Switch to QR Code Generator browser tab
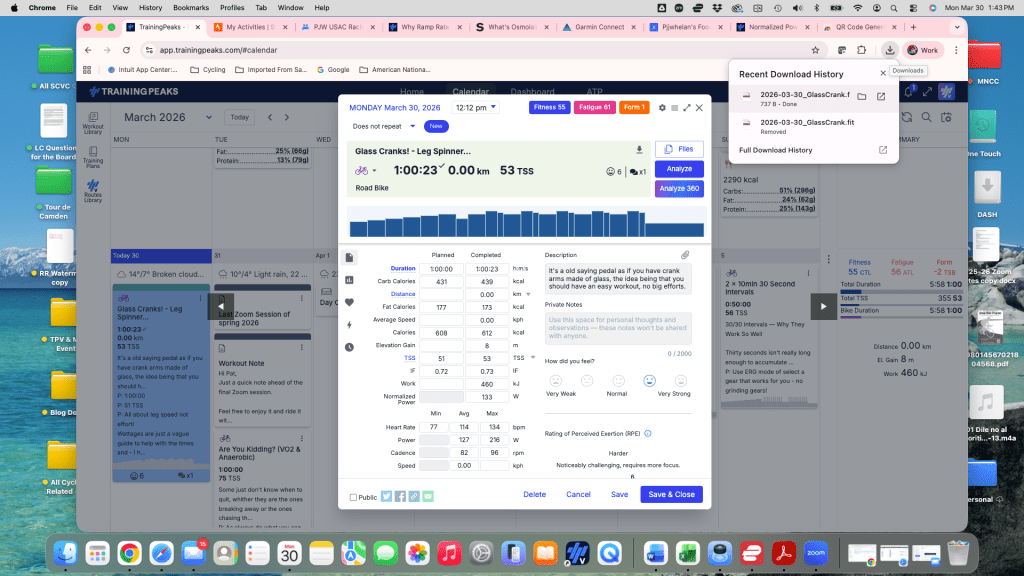 click(860, 27)
